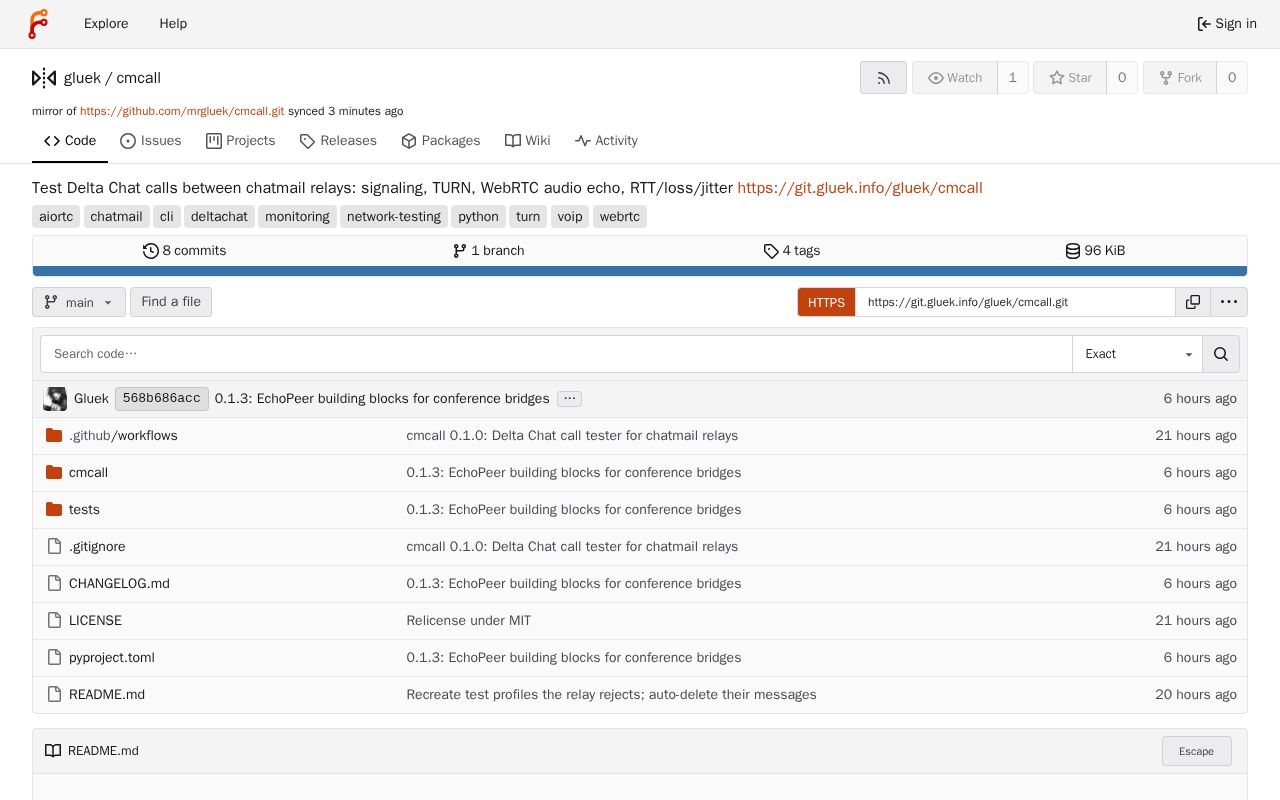Viewport: 1280px width, 800px height.
Task: Open the Releases tab
Action: (x=338, y=141)
